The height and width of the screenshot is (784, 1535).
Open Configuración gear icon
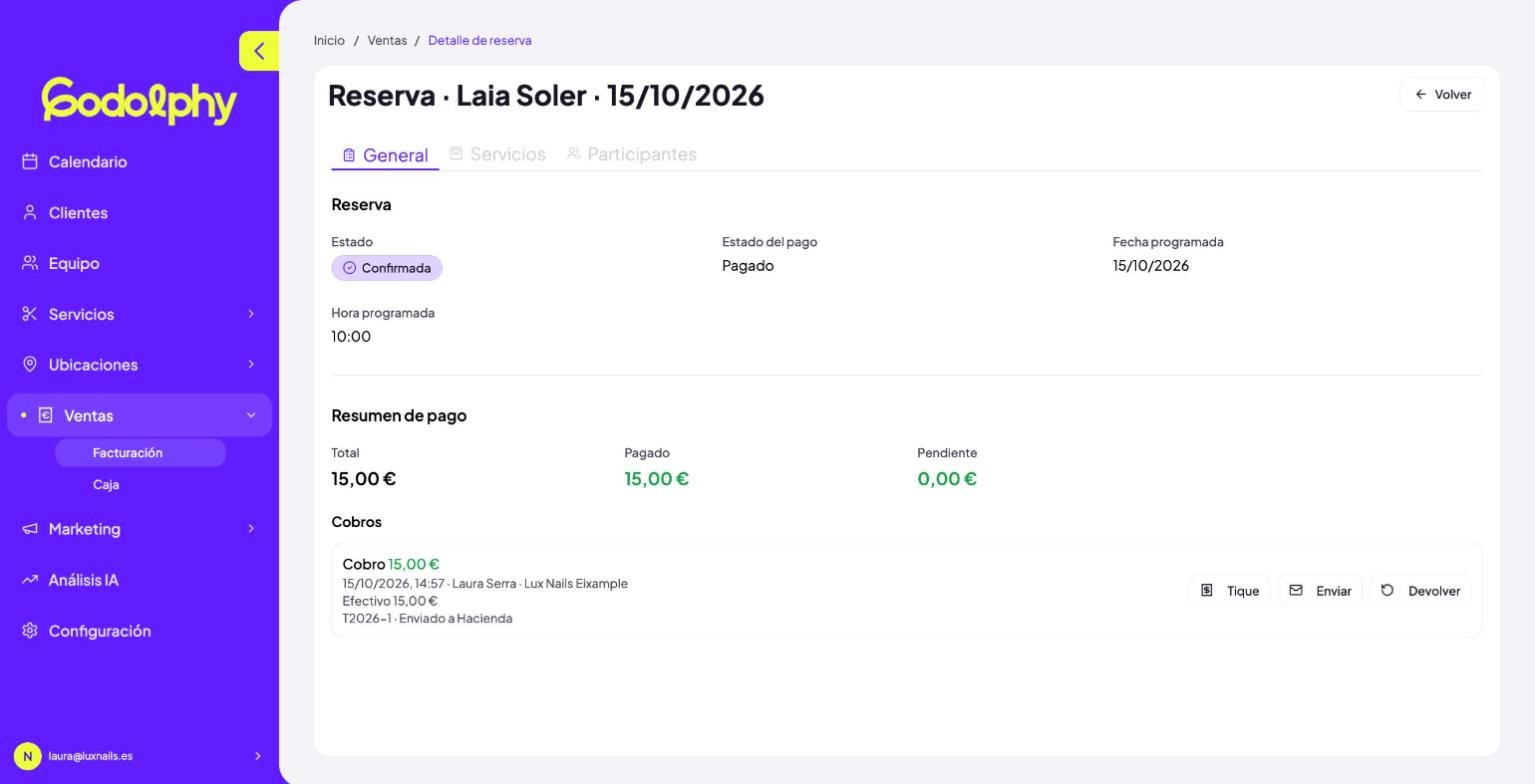click(x=30, y=630)
